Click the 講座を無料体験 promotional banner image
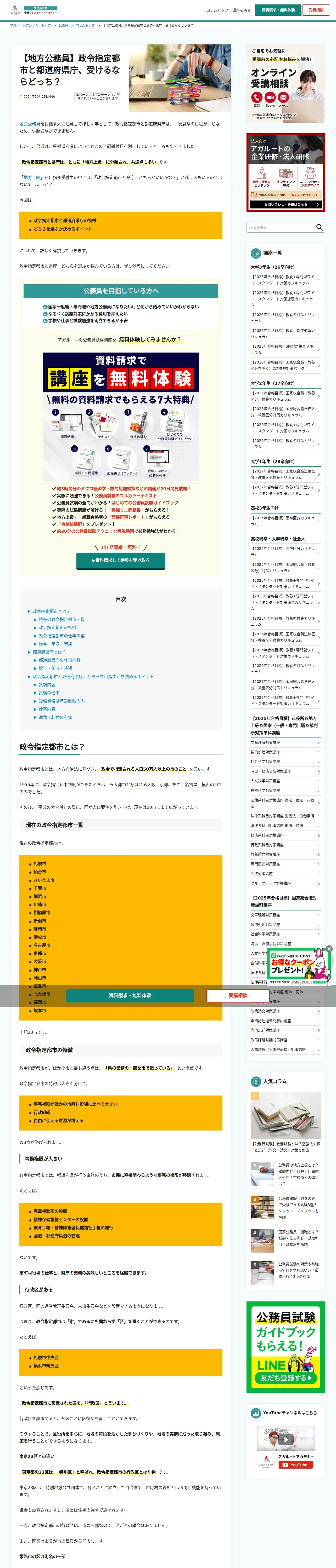 point(121,417)
